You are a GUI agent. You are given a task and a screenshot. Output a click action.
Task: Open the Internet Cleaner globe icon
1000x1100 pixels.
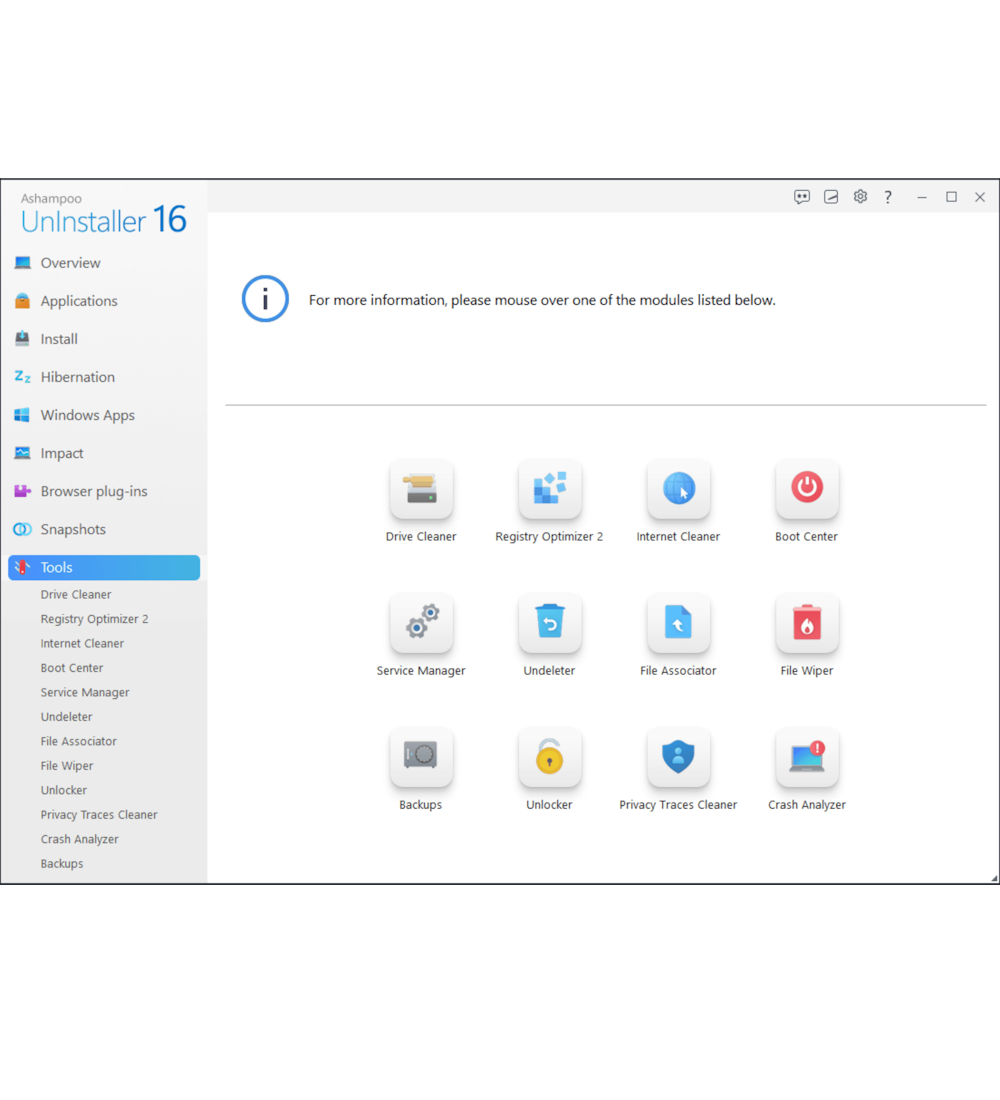[678, 490]
